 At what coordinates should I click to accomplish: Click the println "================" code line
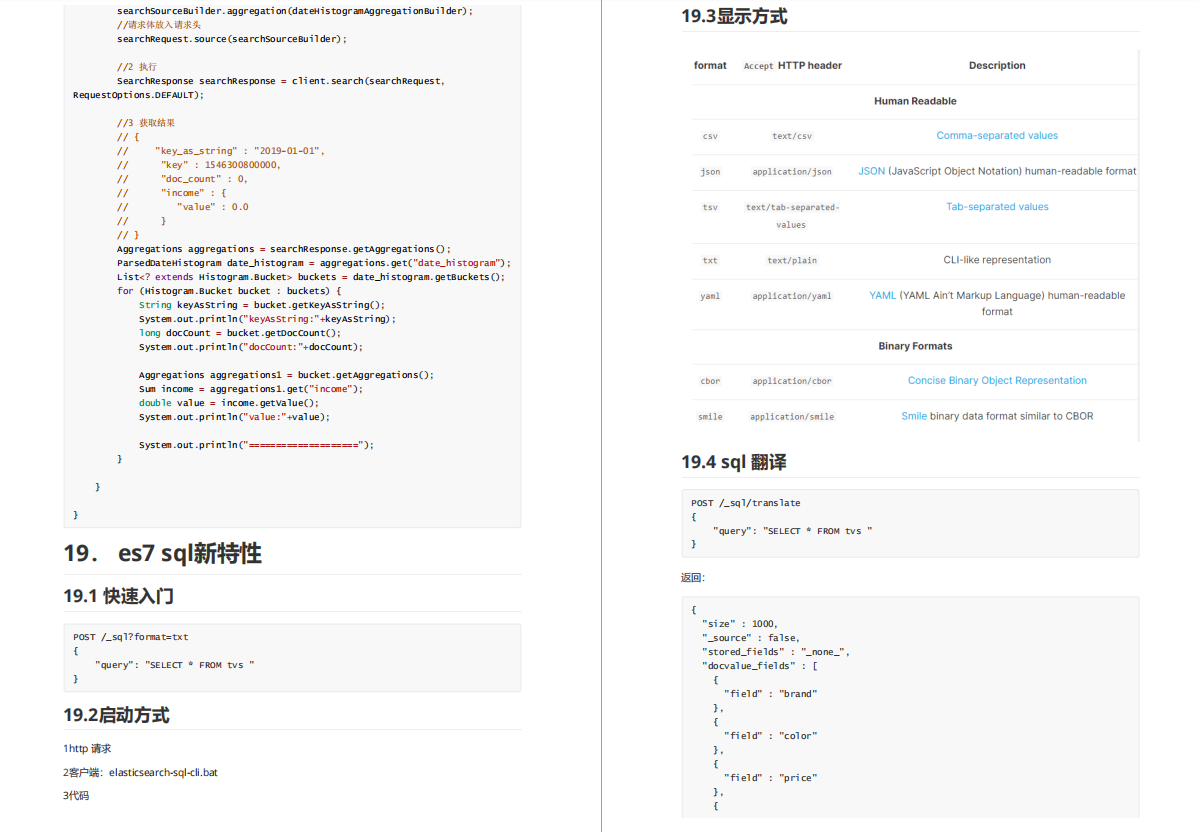(x=257, y=445)
